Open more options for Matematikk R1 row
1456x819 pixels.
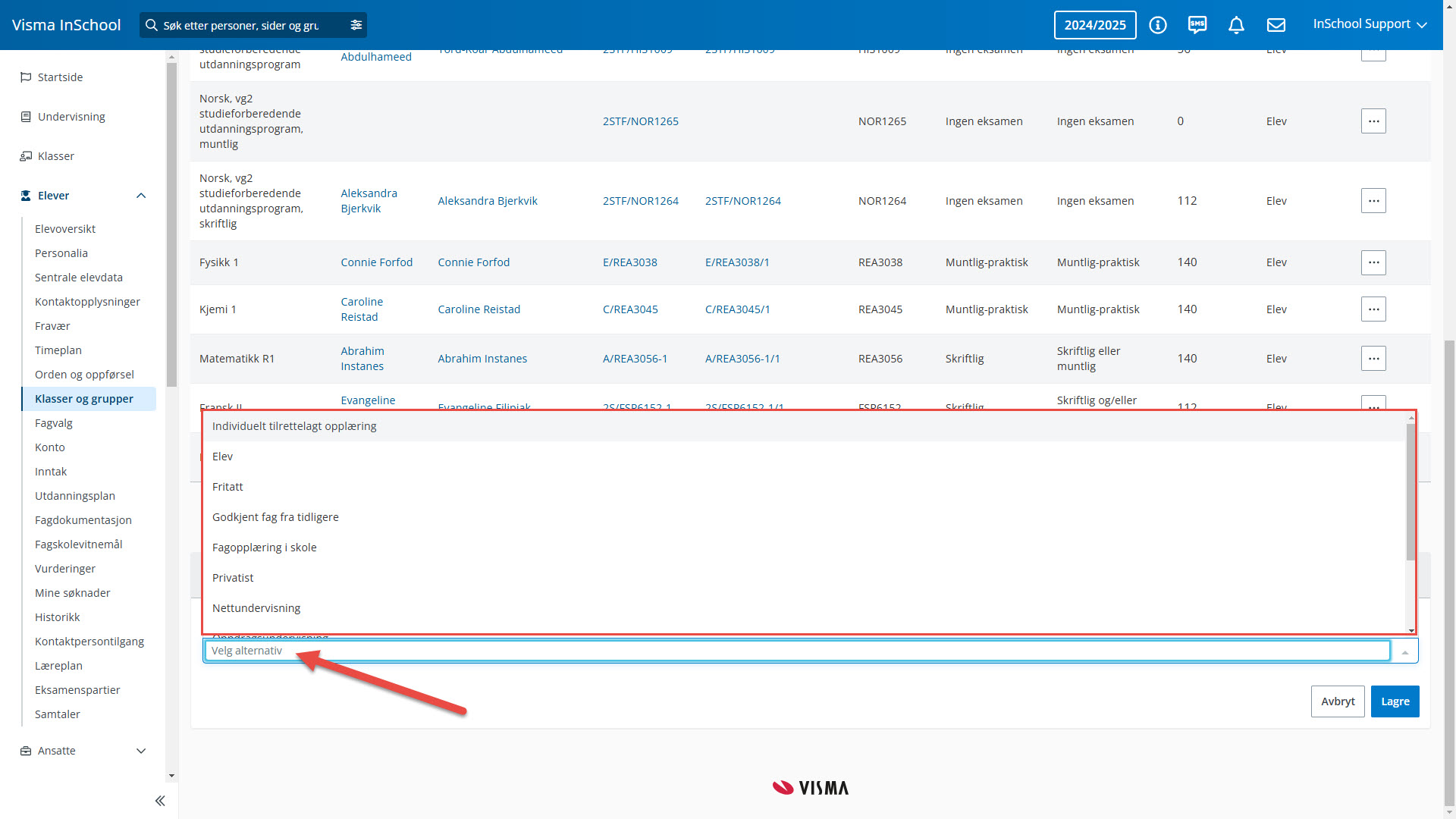tap(1373, 359)
